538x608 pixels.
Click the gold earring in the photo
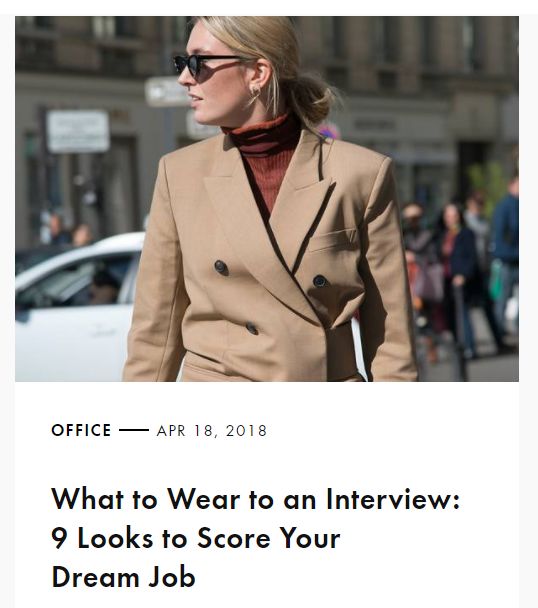[x=255, y=94]
